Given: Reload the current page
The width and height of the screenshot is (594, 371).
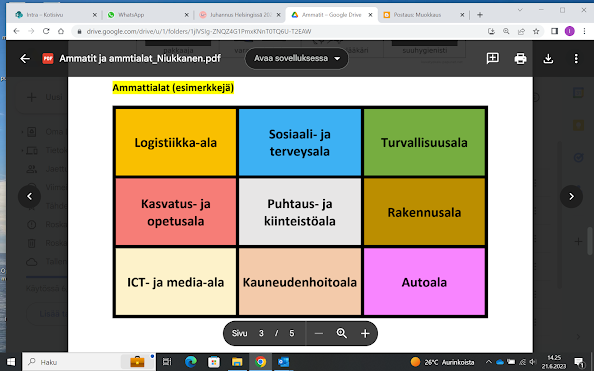Looking at the screenshot, I should click(46, 31).
